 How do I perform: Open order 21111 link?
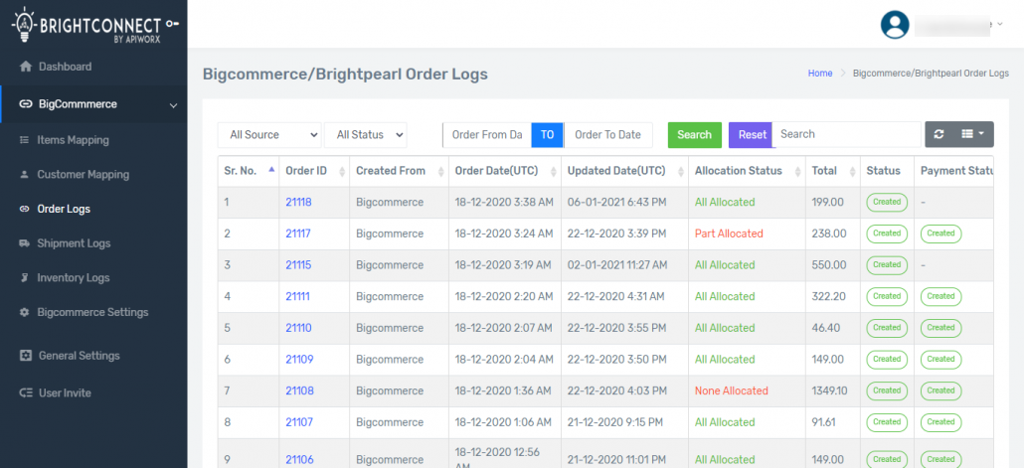(298, 296)
